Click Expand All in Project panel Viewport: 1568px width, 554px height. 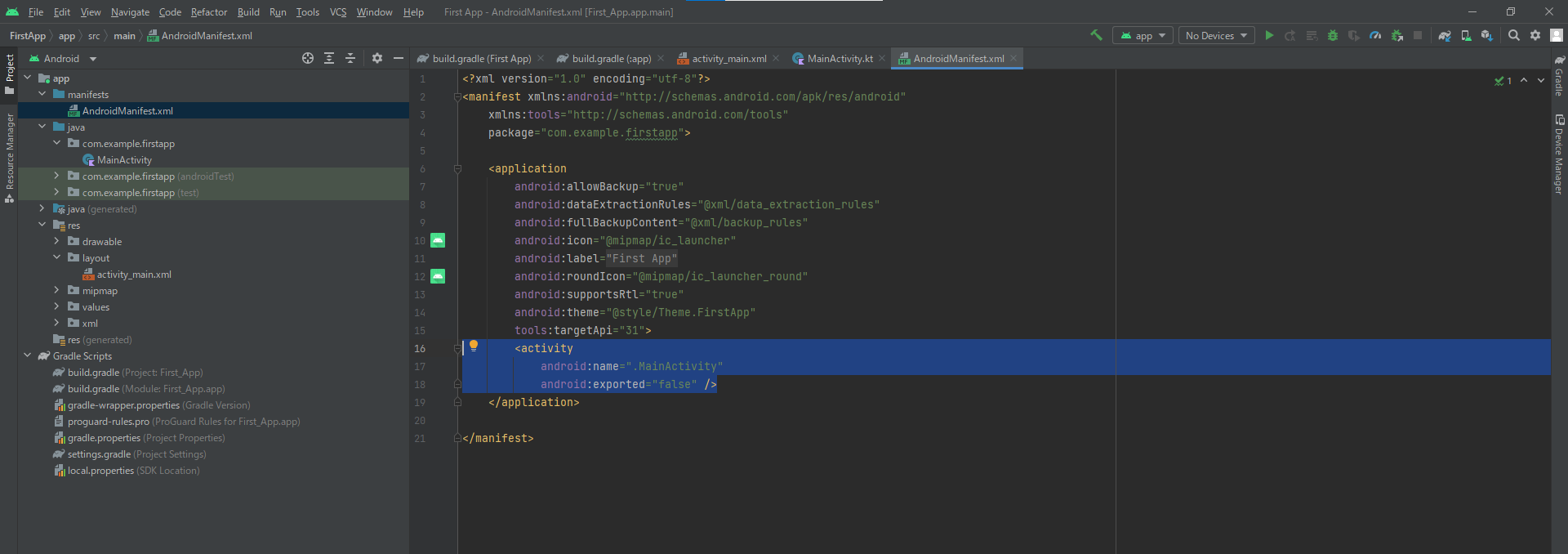coord(329,58)
